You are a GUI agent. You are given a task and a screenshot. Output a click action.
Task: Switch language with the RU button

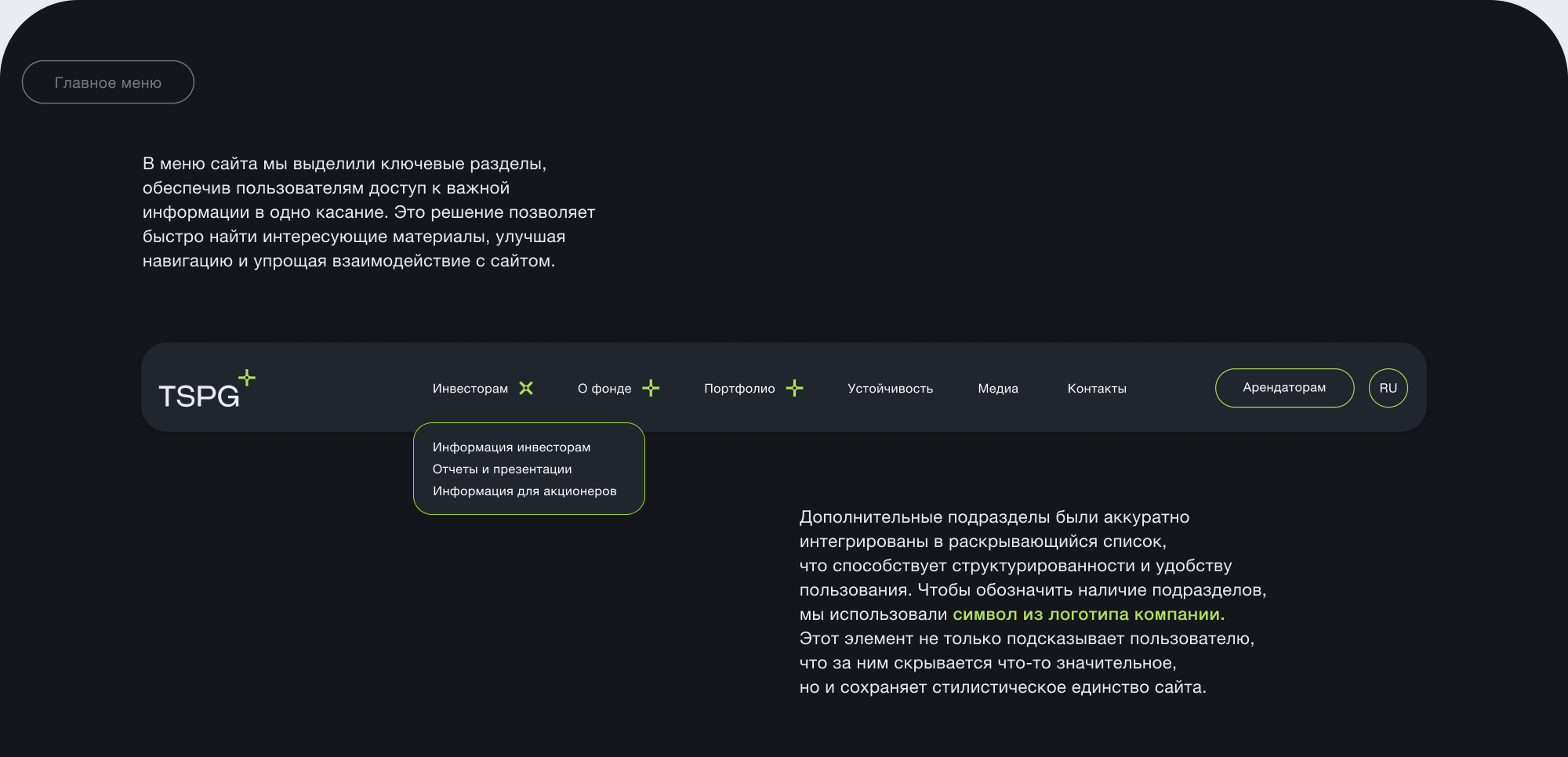point(1388,388)
